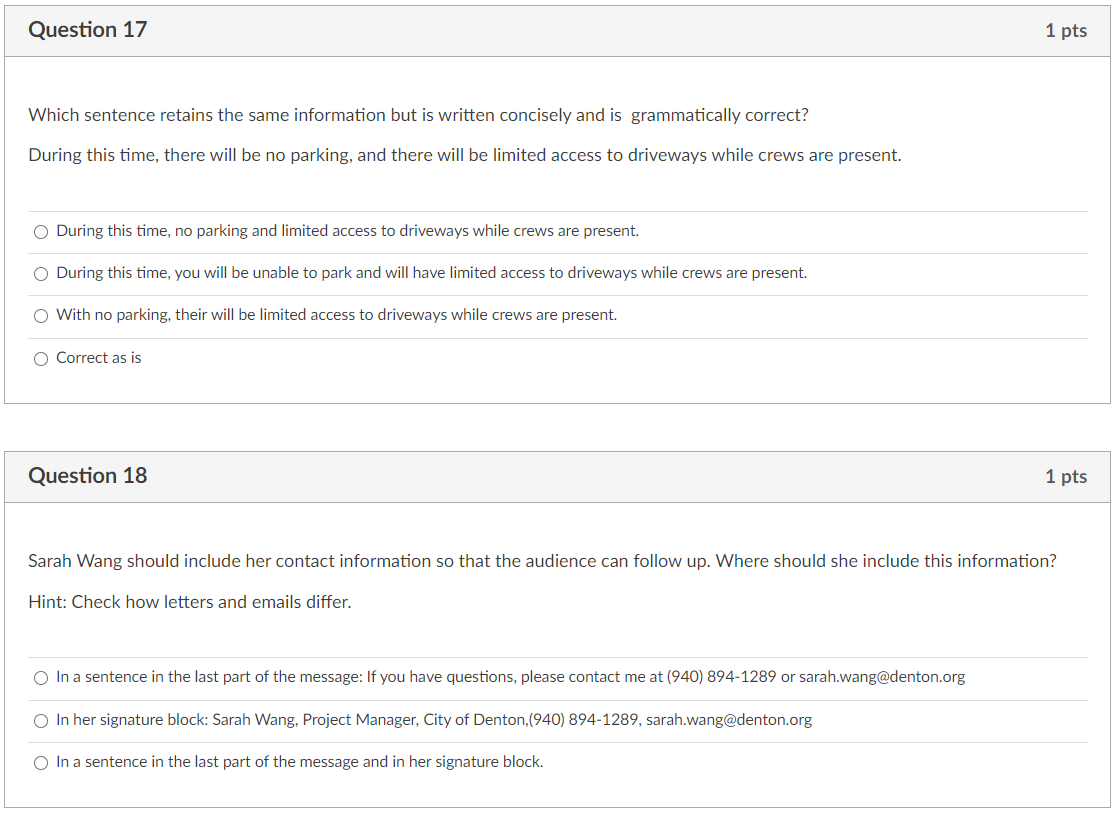This screenshot has width=1116, height=816.
Task: Select 'In a sentence and in her signature block'
Action: coord(41,762)
